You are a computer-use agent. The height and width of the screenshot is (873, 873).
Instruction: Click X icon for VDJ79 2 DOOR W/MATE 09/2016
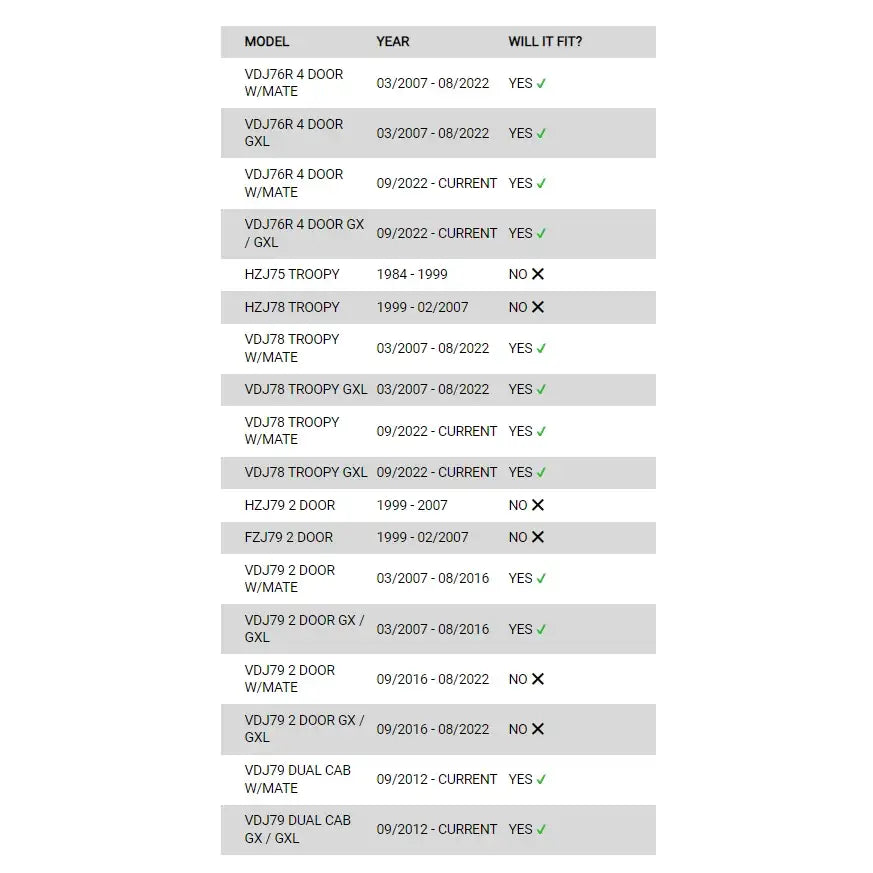538,679
